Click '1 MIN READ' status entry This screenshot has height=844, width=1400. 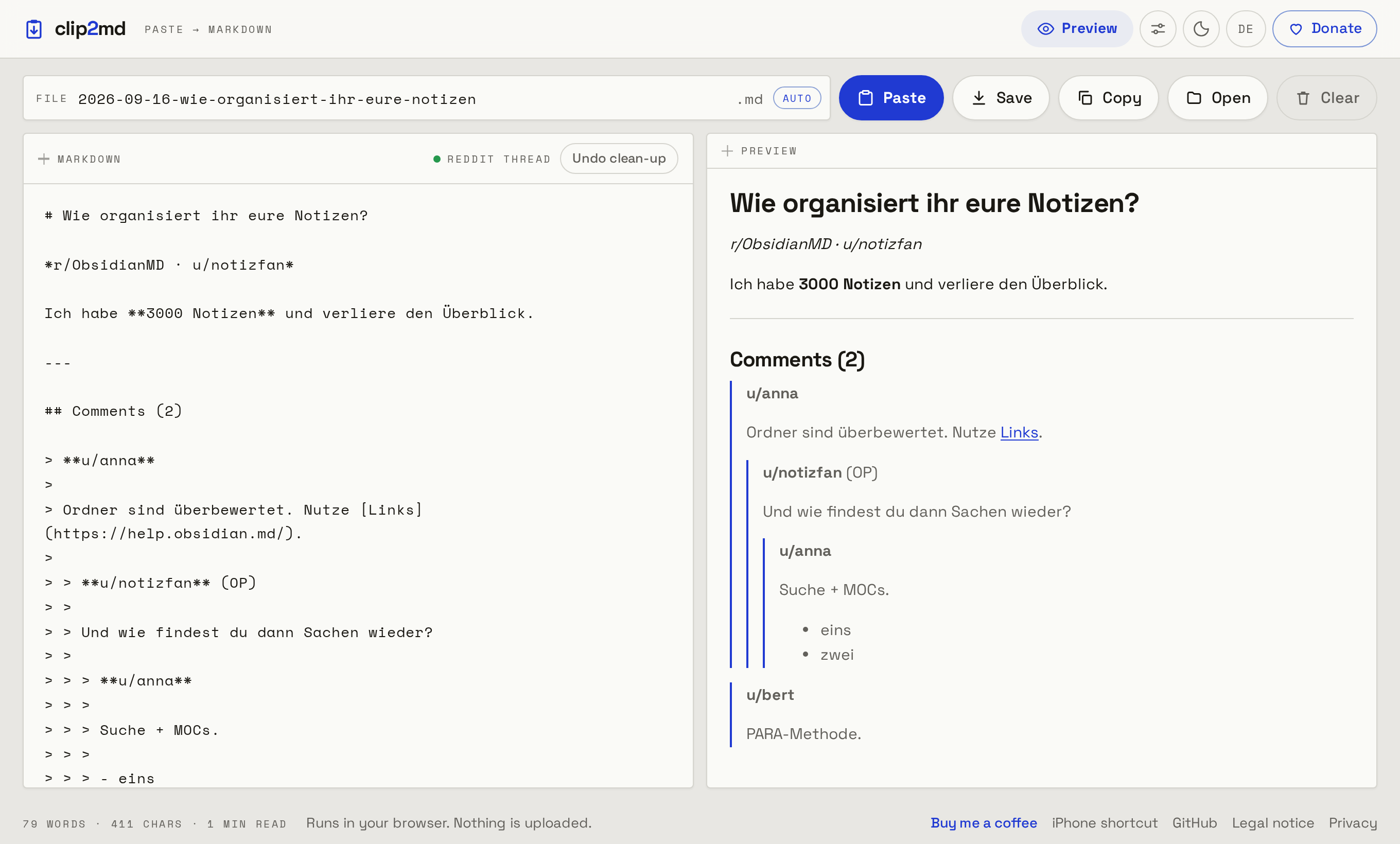point(247,823)
